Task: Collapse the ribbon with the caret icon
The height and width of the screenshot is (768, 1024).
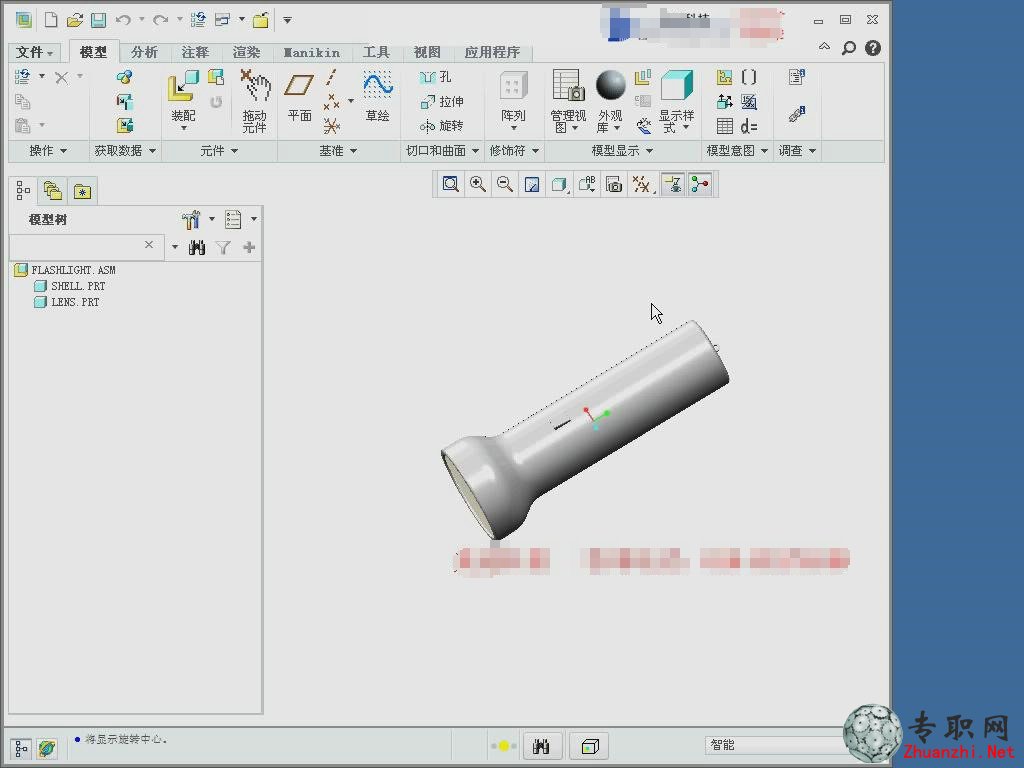Action: coord(824,46)
